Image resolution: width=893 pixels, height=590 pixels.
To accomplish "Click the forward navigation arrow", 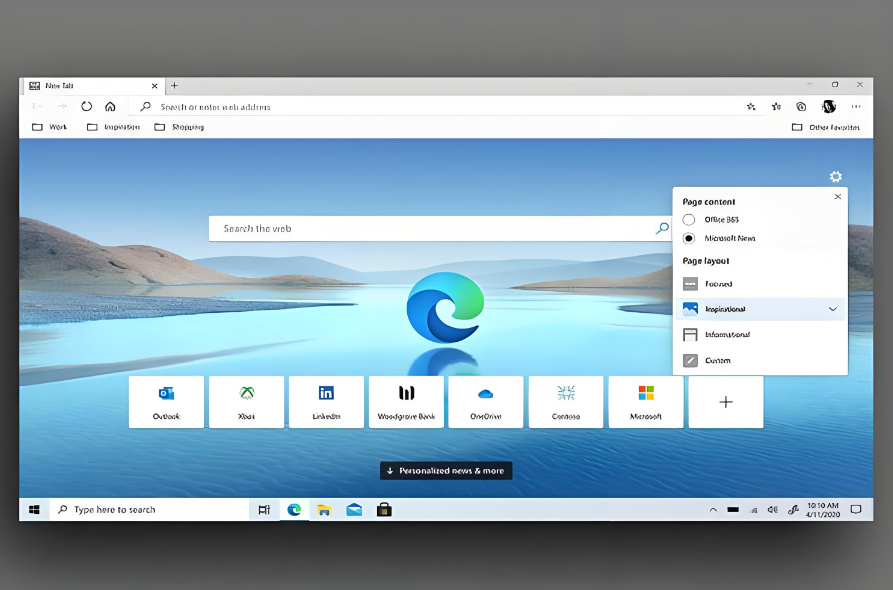I will (62, 106).
